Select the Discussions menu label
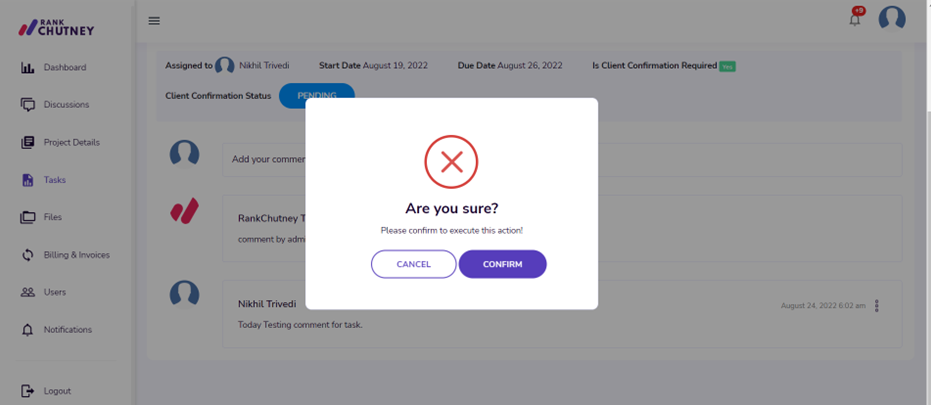This screenshot has height=405, width=931. (66, 105)
